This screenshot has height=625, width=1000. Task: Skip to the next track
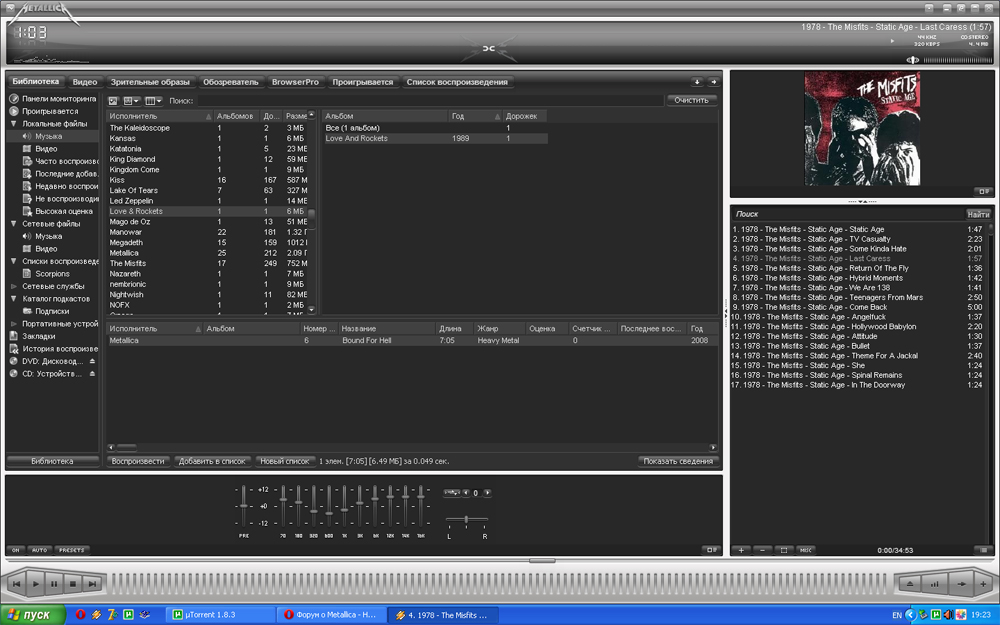coord(92,583)
